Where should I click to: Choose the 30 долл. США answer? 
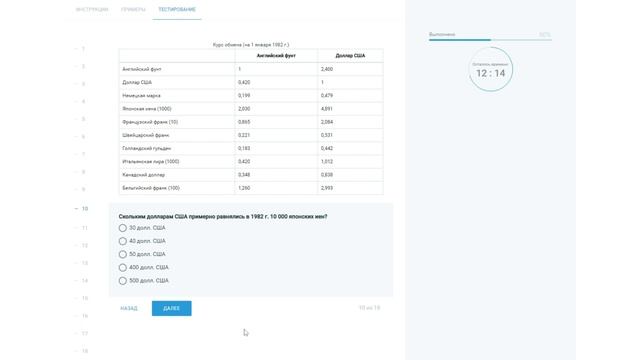(x=122, y=228)
